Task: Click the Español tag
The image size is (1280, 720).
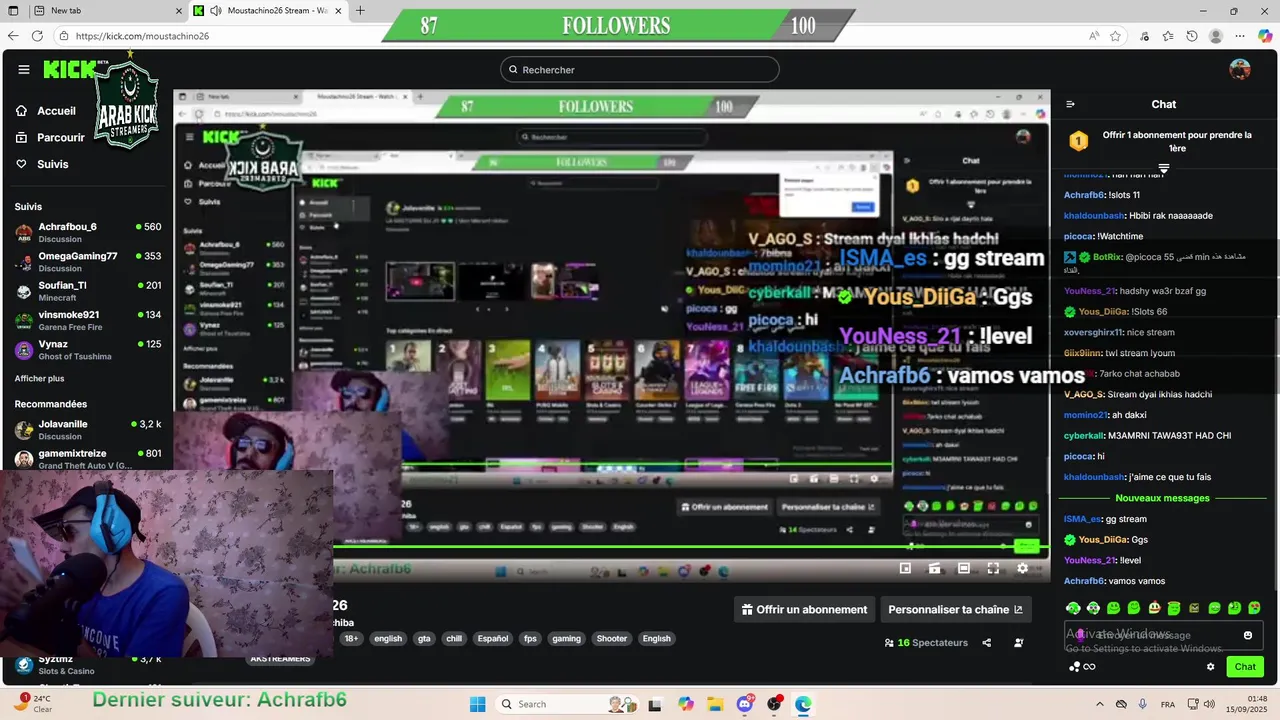Action: [x=492, y=639]
